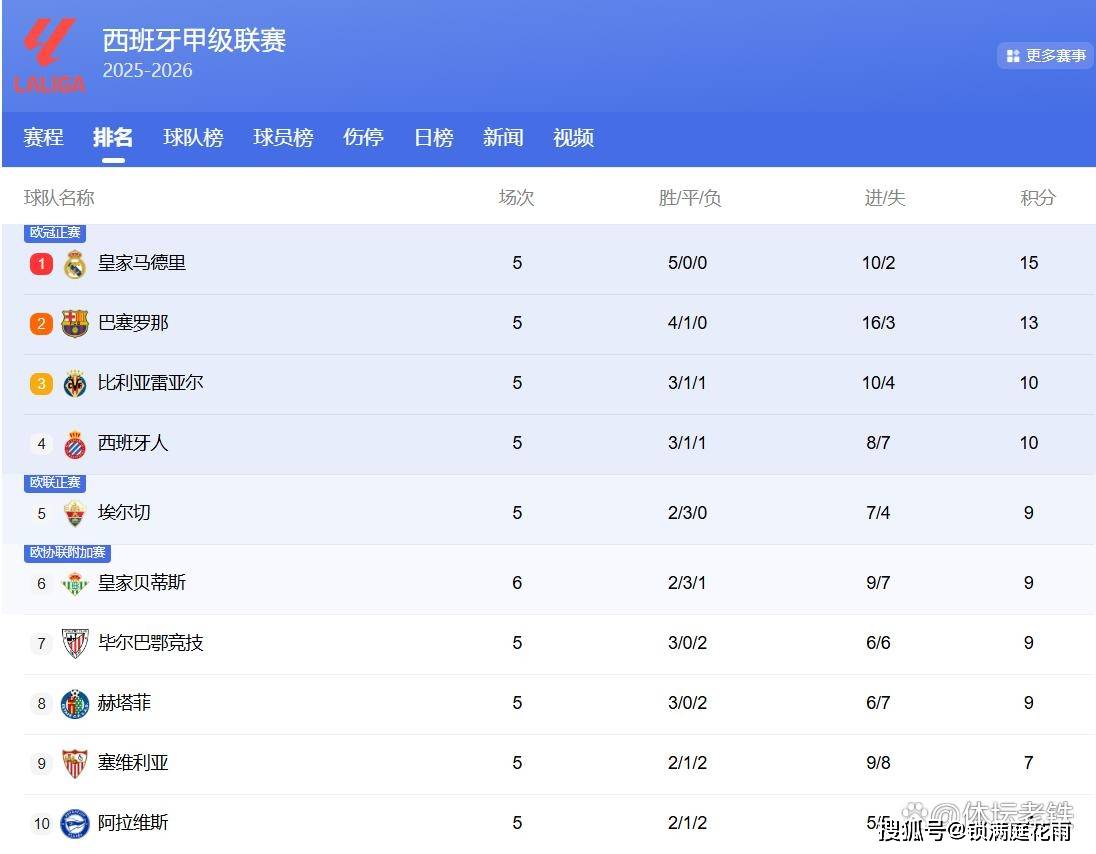Click Getafe's 6/7 goals cell
Image resolution: width=1096 pixels, height=854 pixels.
pyautogui.click(x=879, y=703)
